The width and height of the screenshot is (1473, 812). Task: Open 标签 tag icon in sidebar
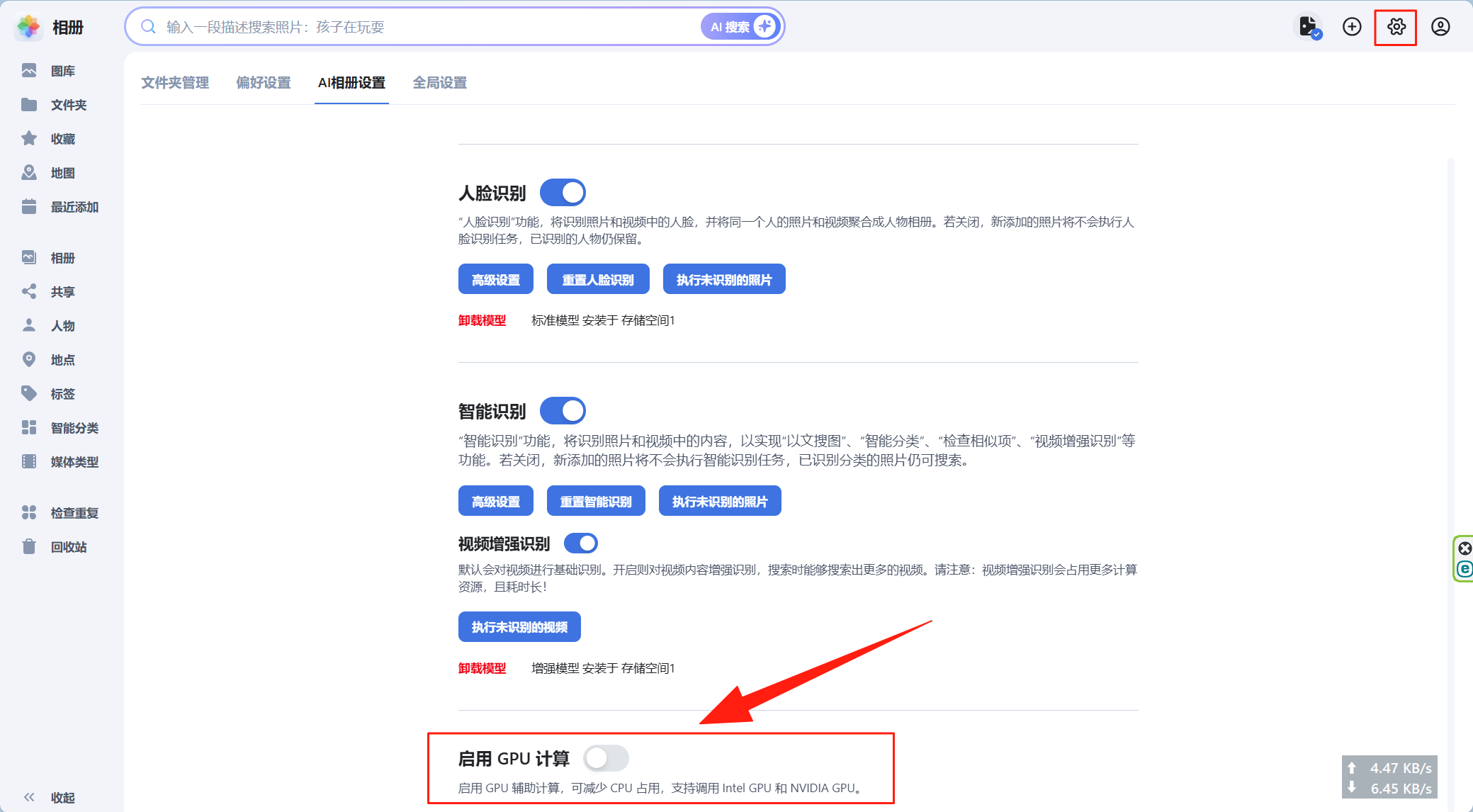click(29, 394)
